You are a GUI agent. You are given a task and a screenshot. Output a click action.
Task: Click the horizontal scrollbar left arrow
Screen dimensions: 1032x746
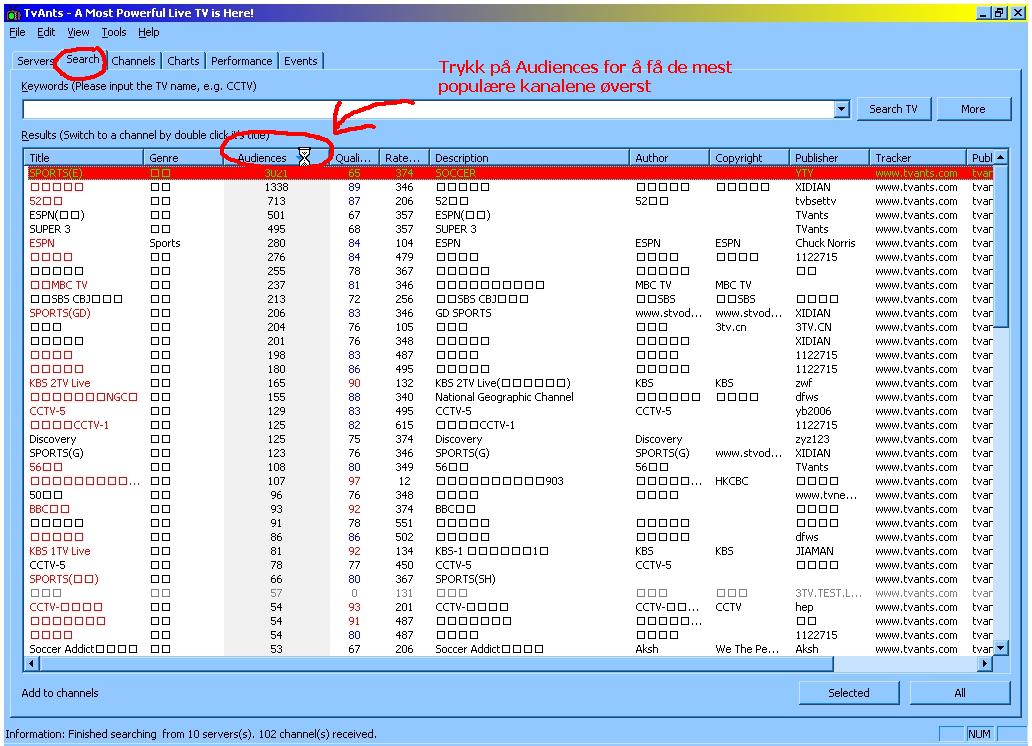pos(31,664)
